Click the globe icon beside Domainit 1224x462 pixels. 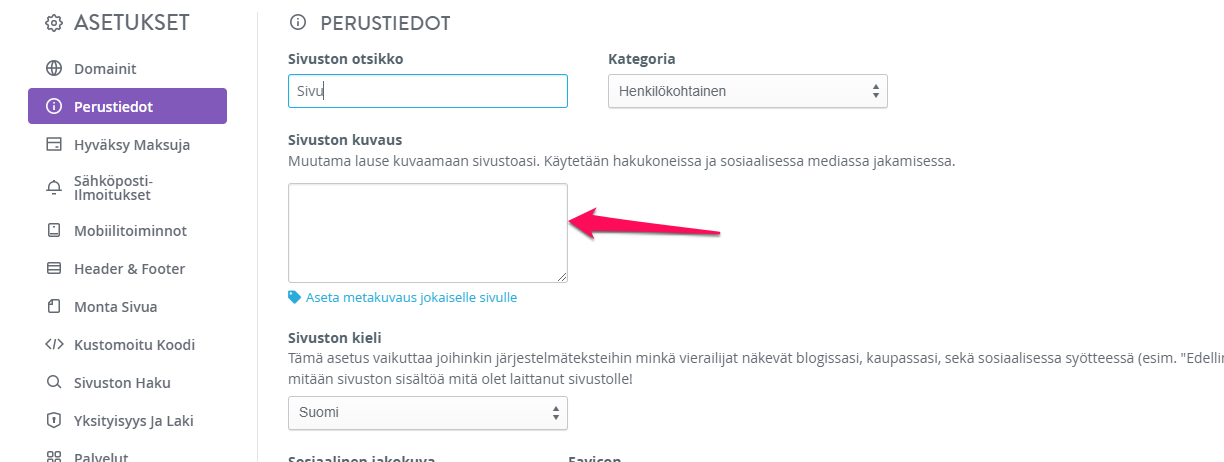click(54, 69)
